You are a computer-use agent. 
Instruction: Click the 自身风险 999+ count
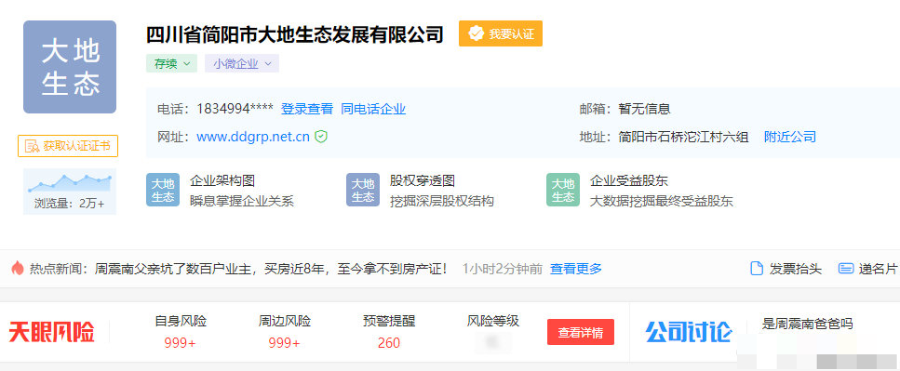(180, 343)
